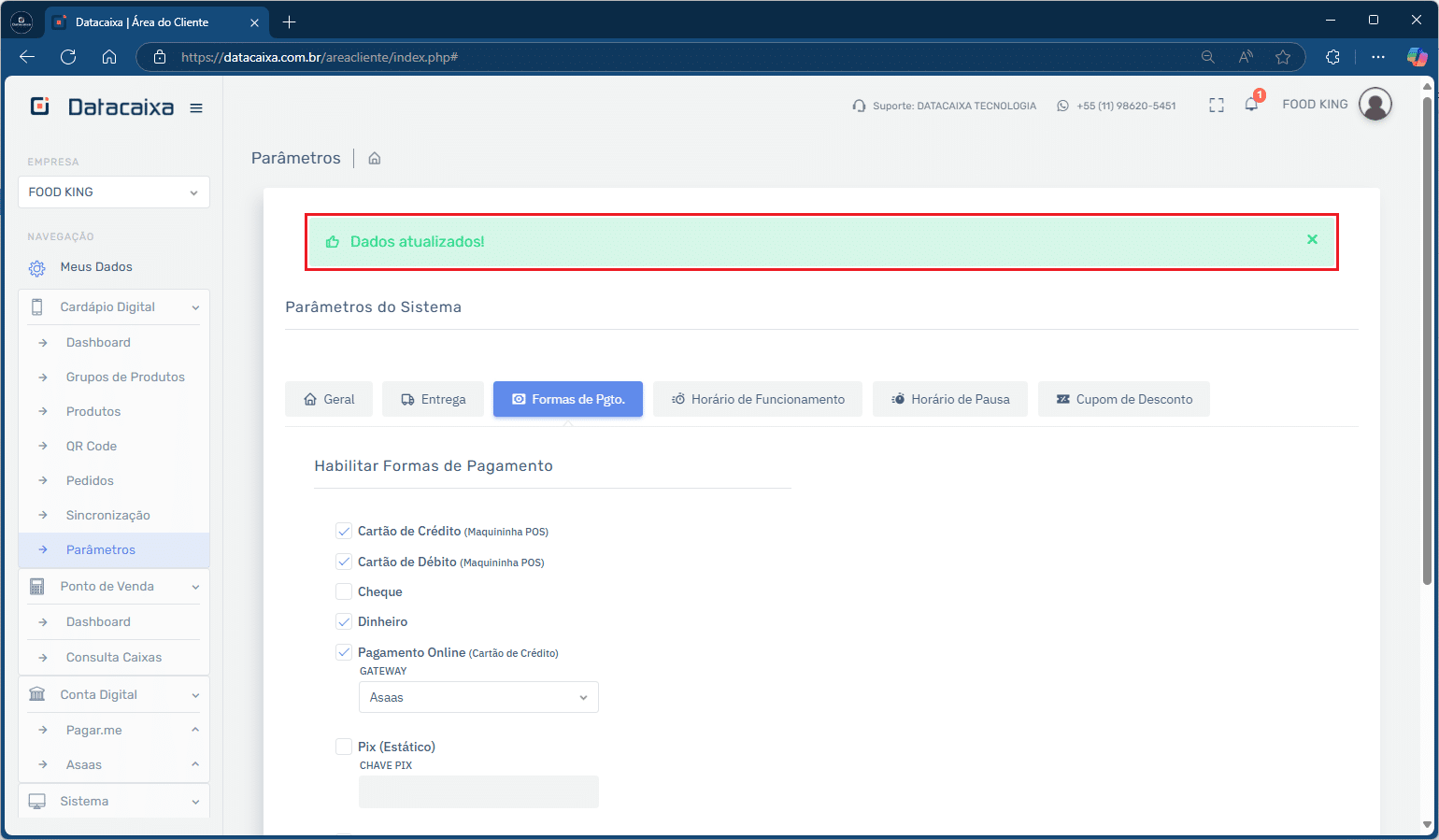Go to Pedidos in the sidebar
The width and height of the screenshot is (1439, 840).
pyautogui.click(x=90, y=481)
